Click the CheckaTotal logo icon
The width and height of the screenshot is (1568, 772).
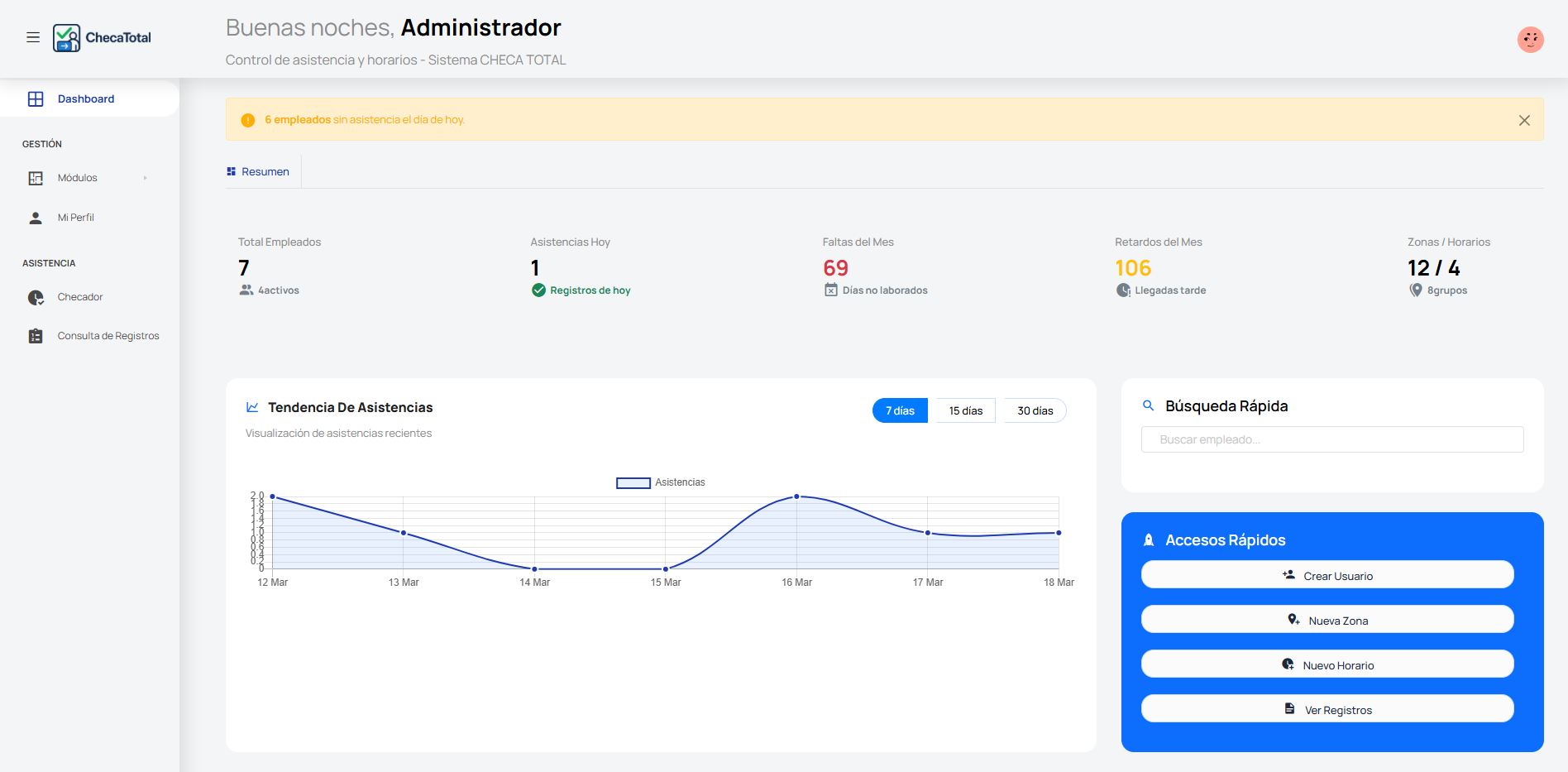(x=66, y=38)
